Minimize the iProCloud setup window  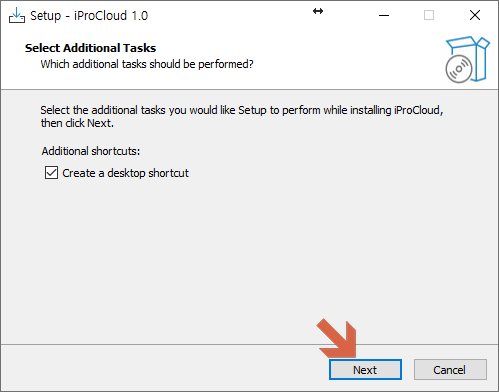384,15
